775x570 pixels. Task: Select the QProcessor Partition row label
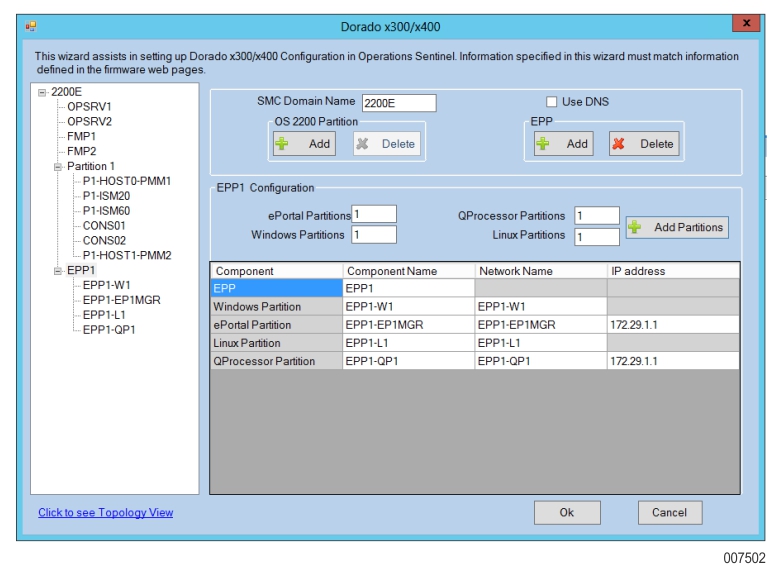tap(277, 361)
